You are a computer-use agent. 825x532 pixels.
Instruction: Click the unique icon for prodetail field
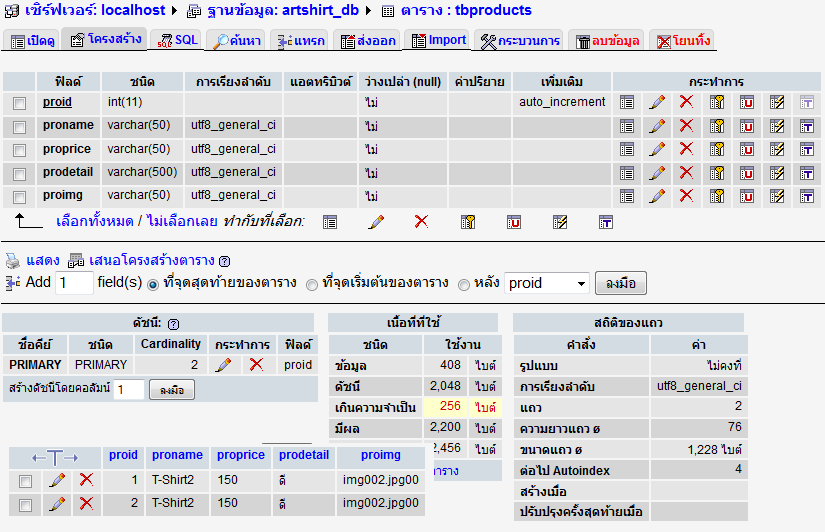[747, 172]
